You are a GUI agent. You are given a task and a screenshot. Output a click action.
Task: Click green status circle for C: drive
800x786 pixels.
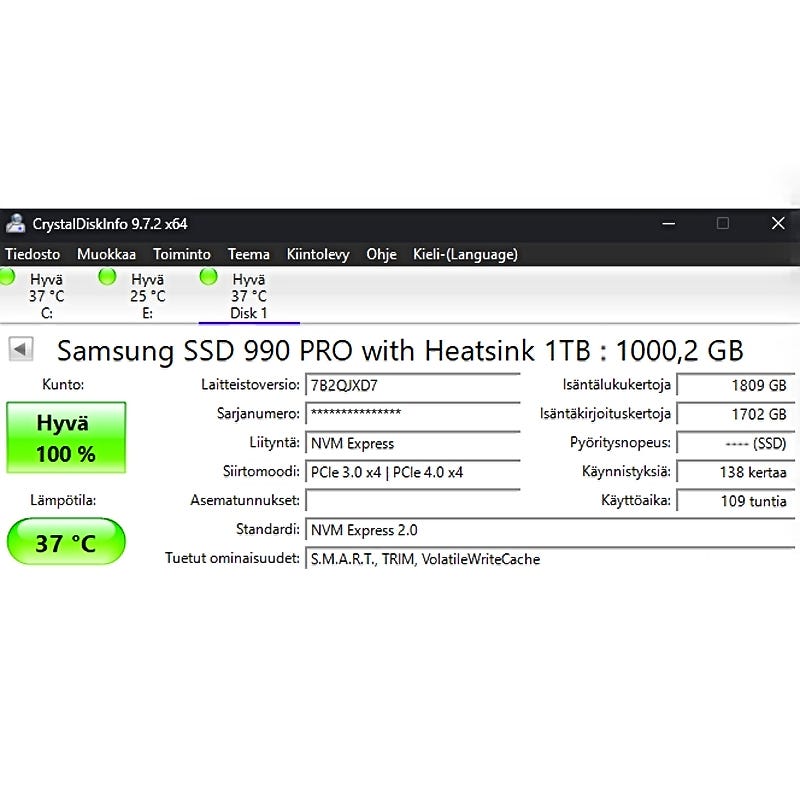pyautogui.click(x=6, y=276)
